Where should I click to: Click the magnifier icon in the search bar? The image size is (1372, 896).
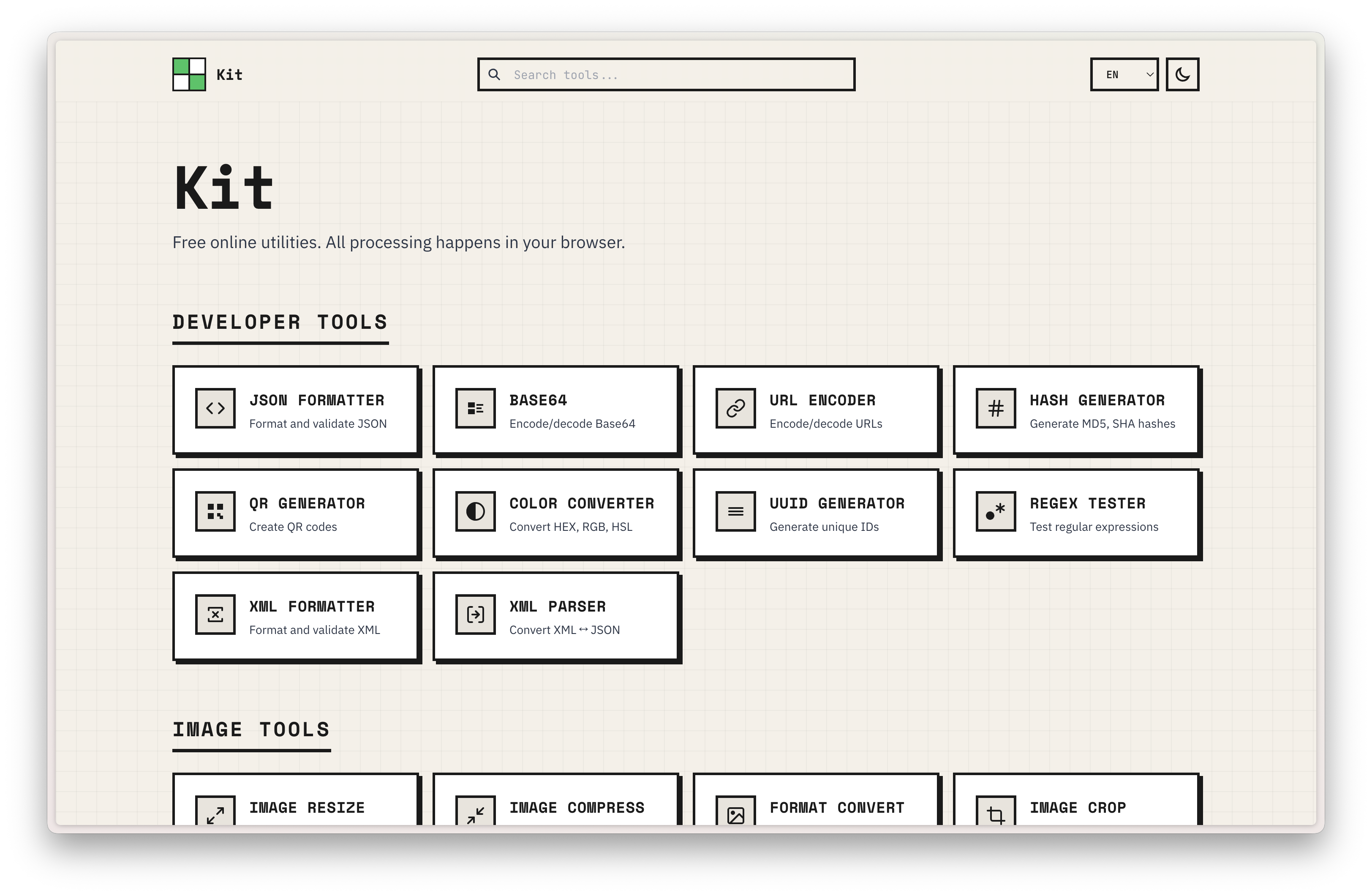pos(495,74)
